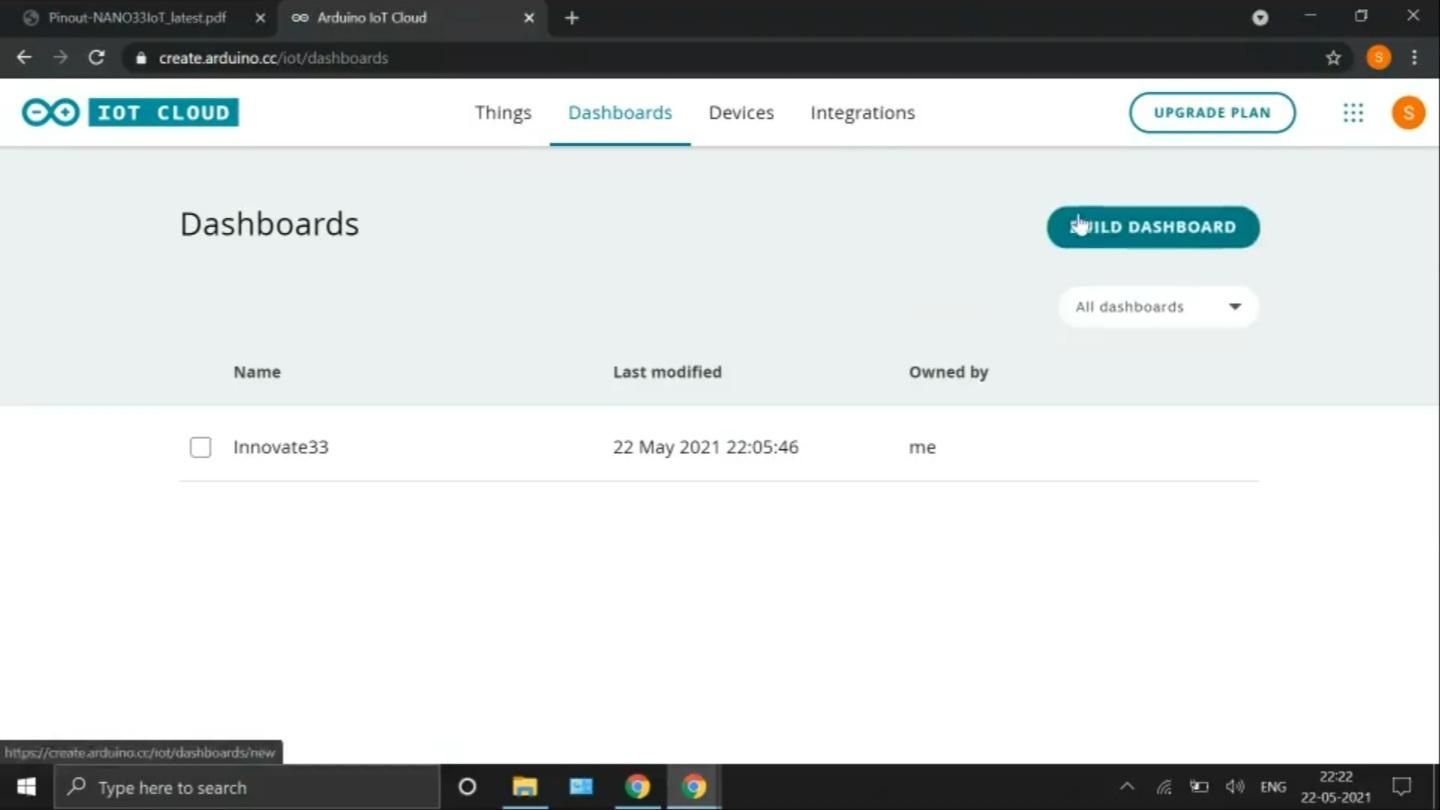Select the checkbox next to Innovate33
This screenshot has width=1440, height=810.
[x=200, y=447]
